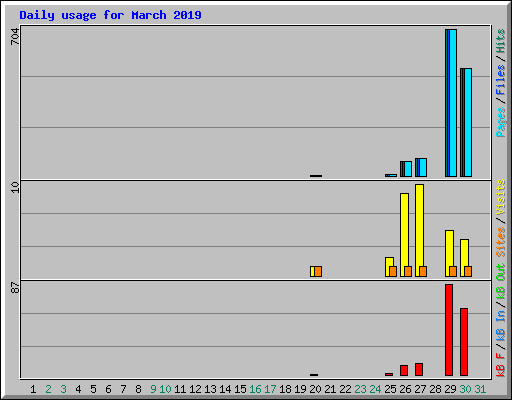The height and width of the screenshot is (400, 512).
Task: Click the day 22 axis label
Action: pos(345,389)
